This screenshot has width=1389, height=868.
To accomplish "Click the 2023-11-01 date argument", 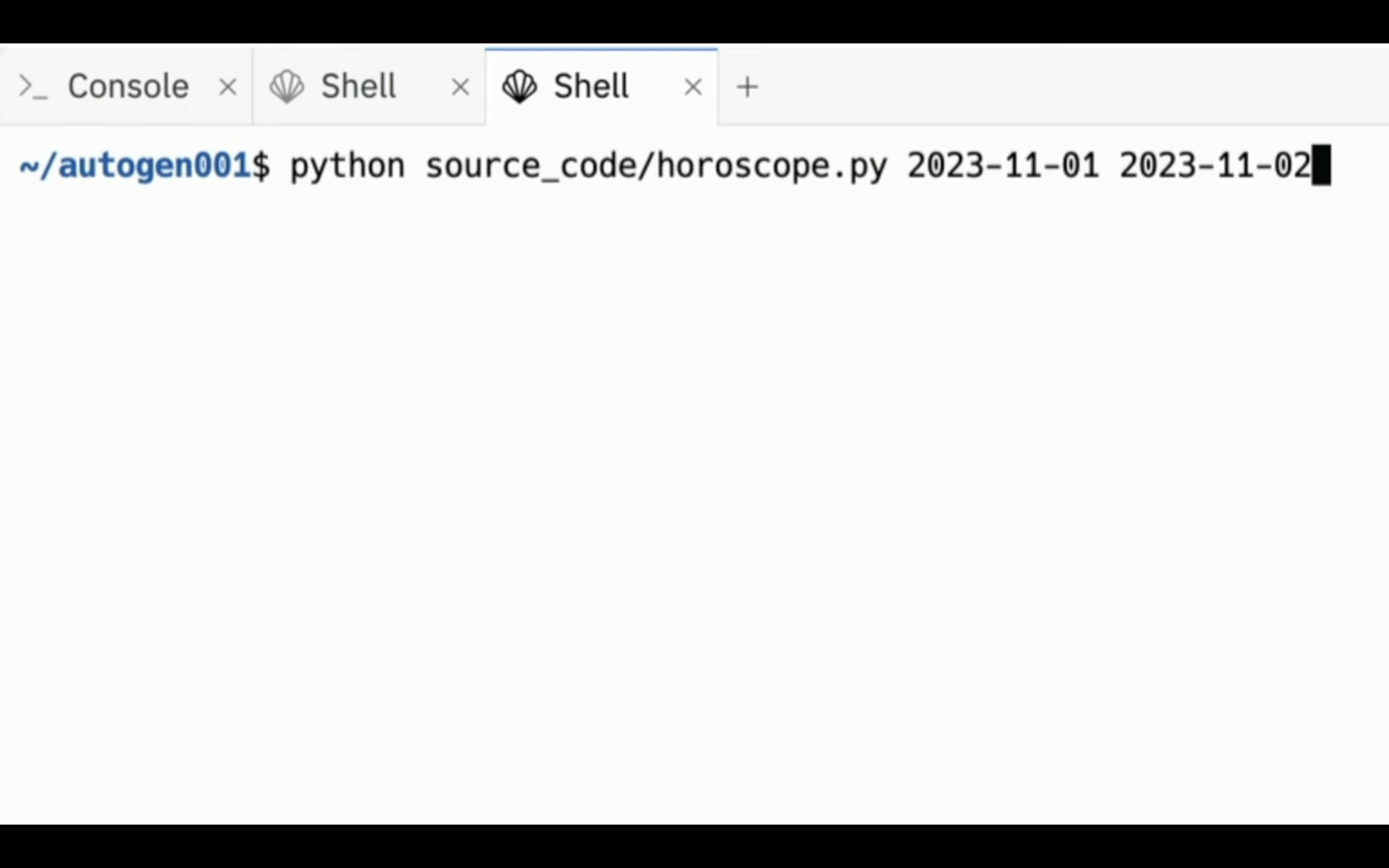I will pyautogui.click(x=1003, y=166).
